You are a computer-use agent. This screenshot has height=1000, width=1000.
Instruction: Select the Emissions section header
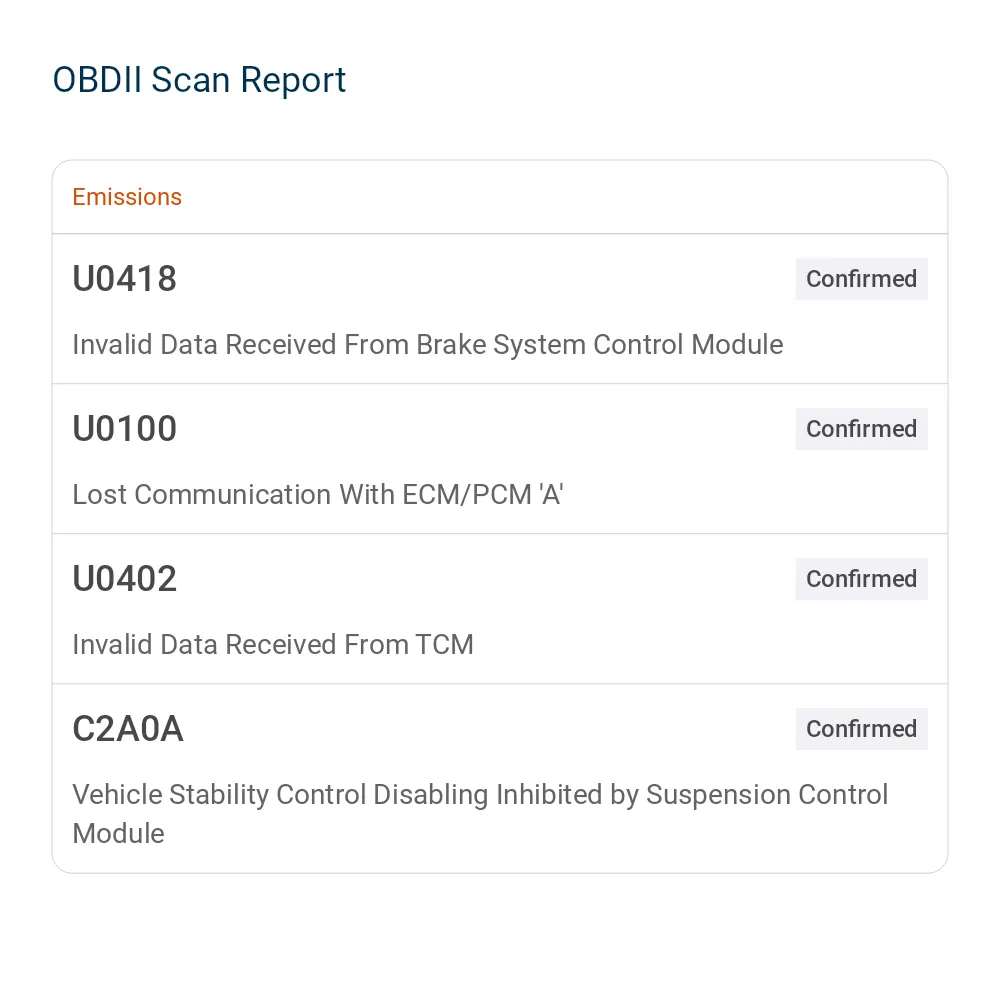127,197
